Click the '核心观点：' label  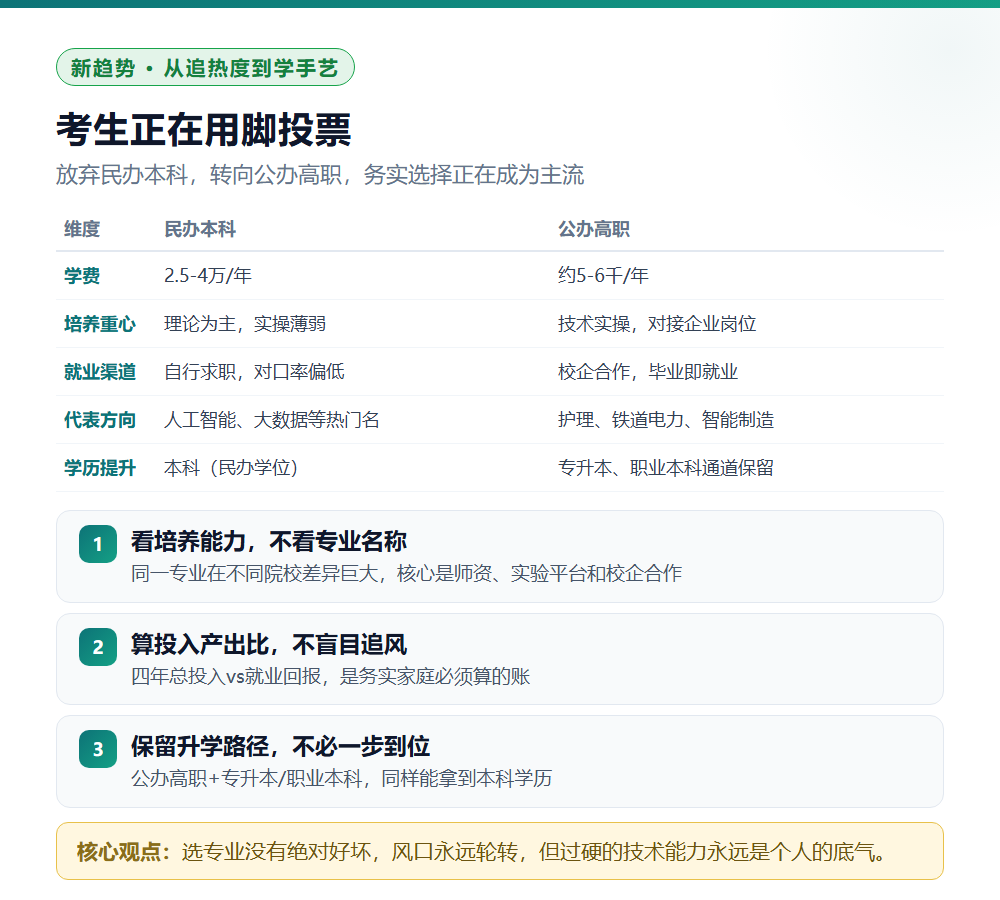click(124, 852)
